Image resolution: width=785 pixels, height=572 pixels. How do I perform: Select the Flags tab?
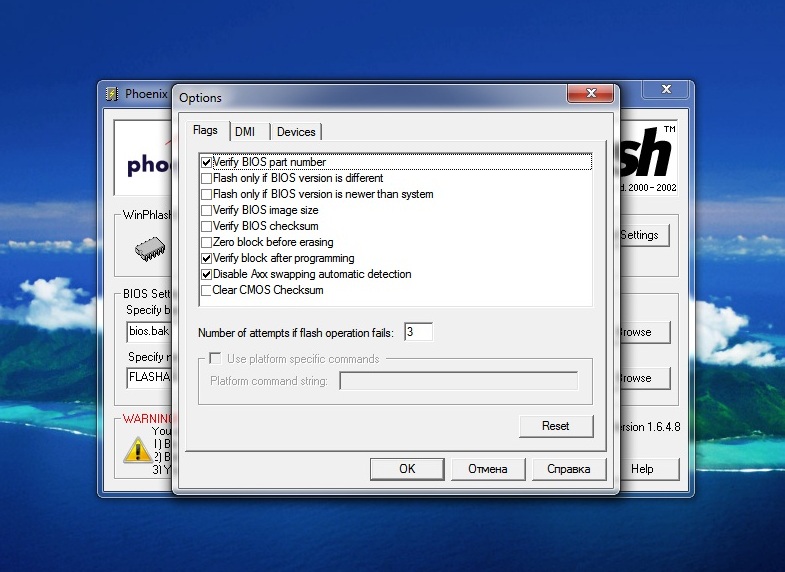(205, 131)
